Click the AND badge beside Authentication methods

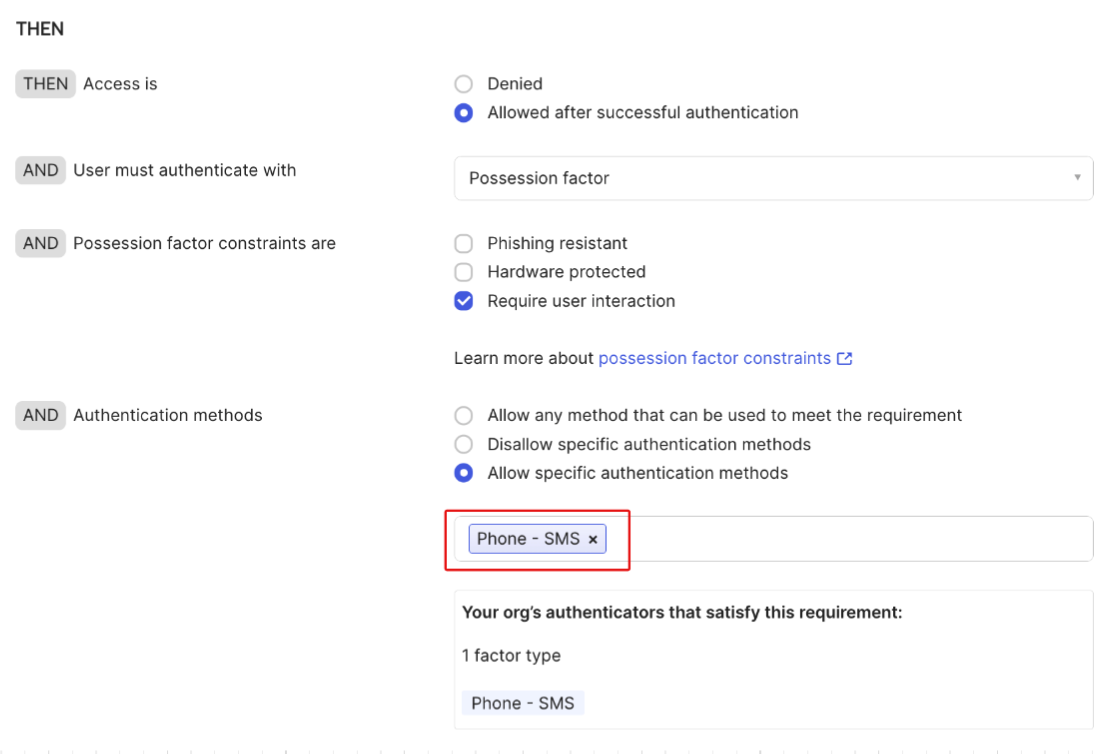click(x=40, y=415)
